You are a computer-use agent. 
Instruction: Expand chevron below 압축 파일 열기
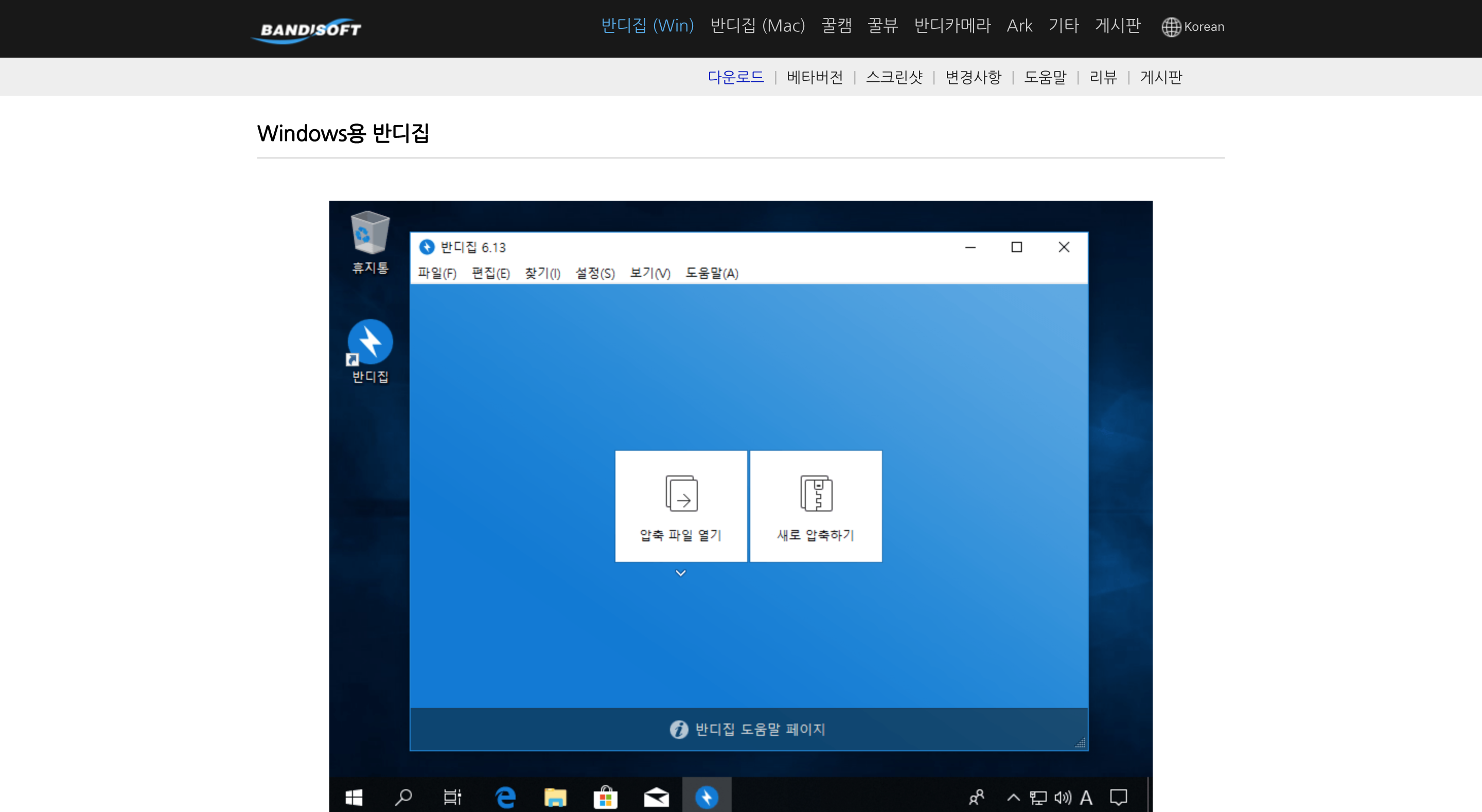pos(681,573)
